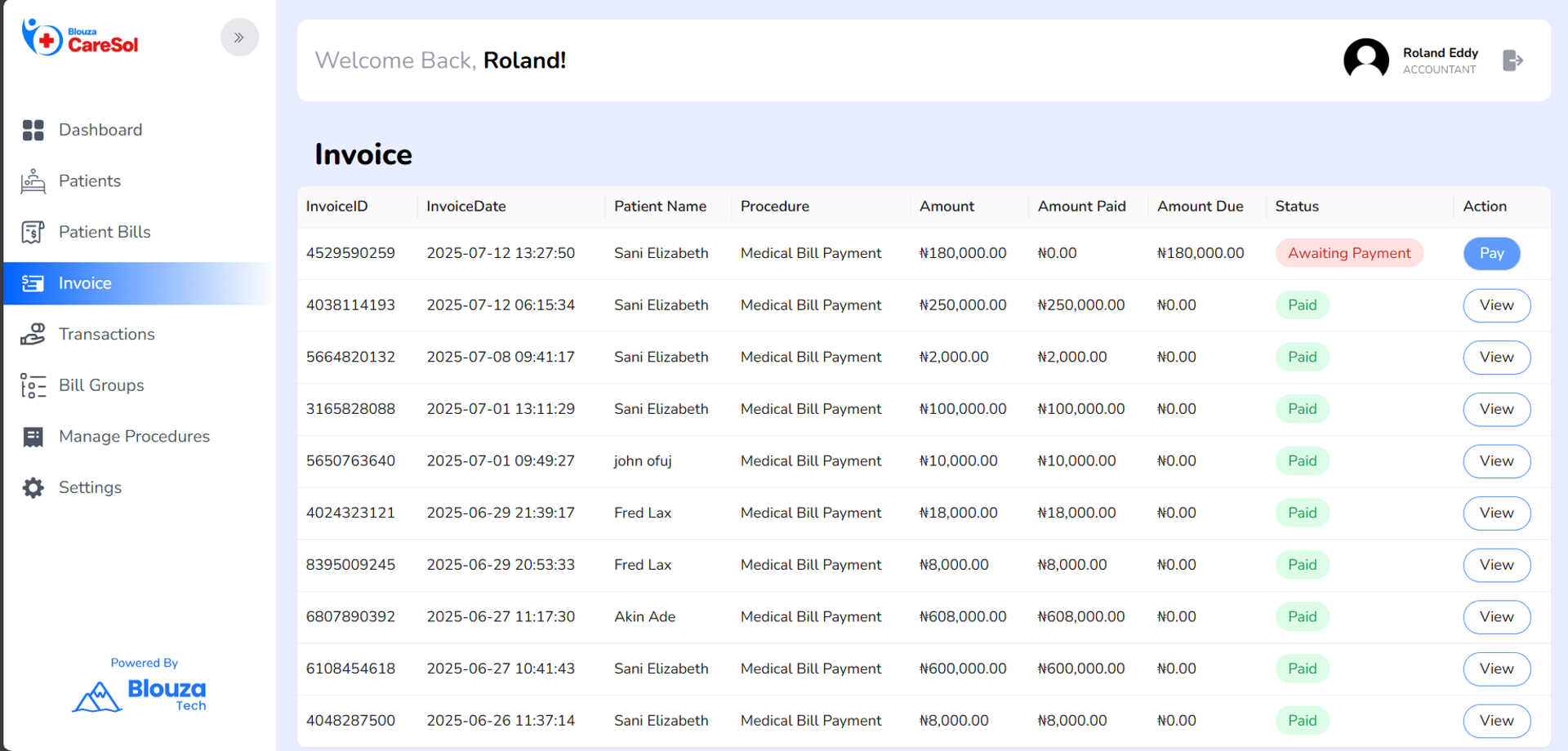The image size is (1568, 751).
Task: Click the InvoiceDate column header
Action: tap(465, 207)
